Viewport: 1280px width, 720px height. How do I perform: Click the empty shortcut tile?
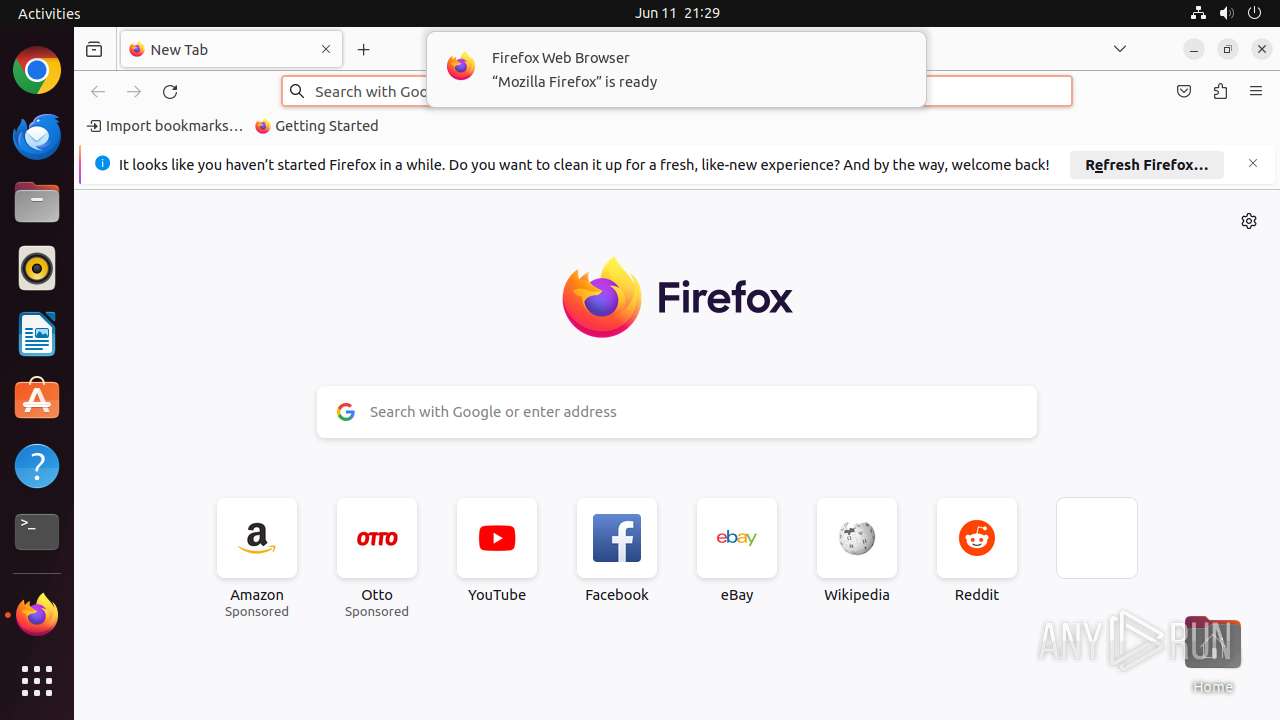click(1097, 538)
